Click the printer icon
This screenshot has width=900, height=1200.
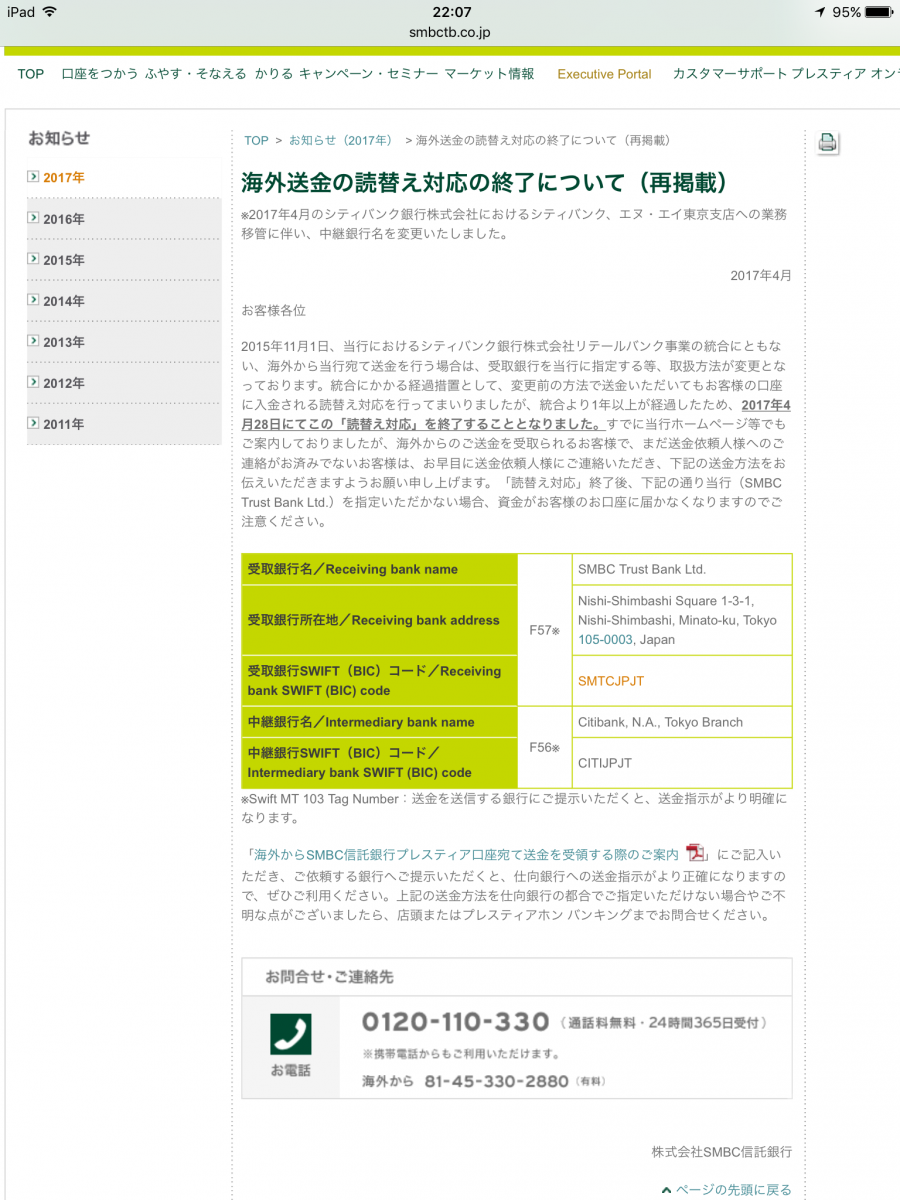[x=827, y=142]
